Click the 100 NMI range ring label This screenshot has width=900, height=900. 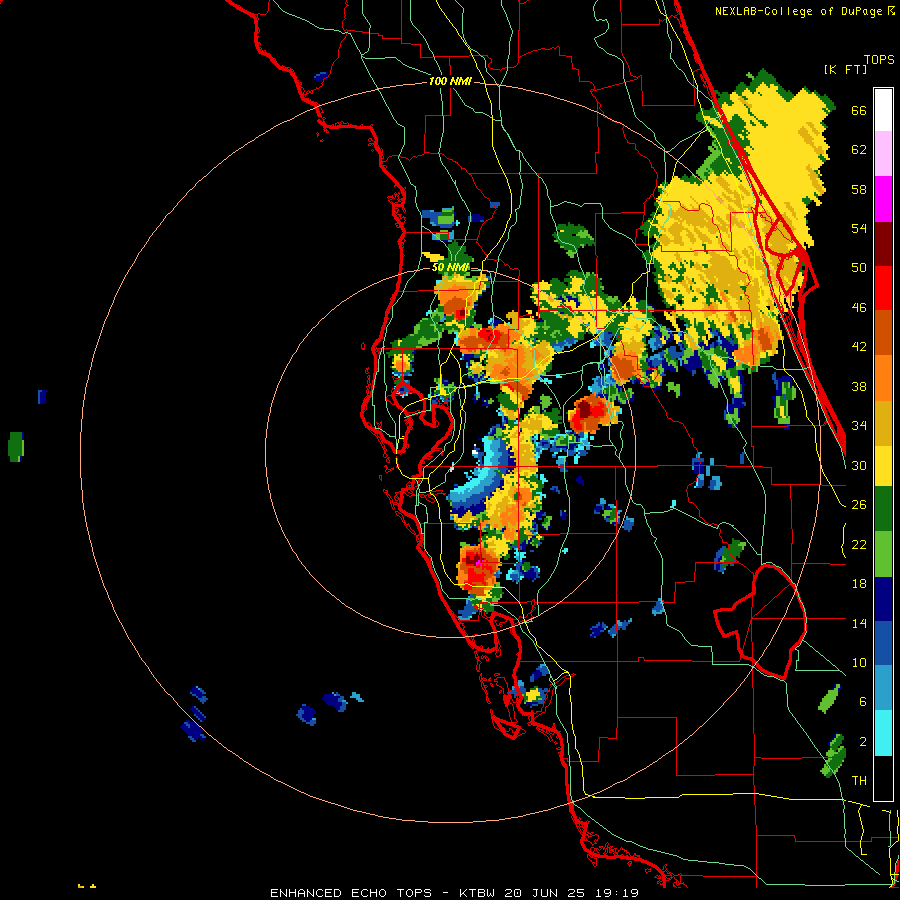450,81
